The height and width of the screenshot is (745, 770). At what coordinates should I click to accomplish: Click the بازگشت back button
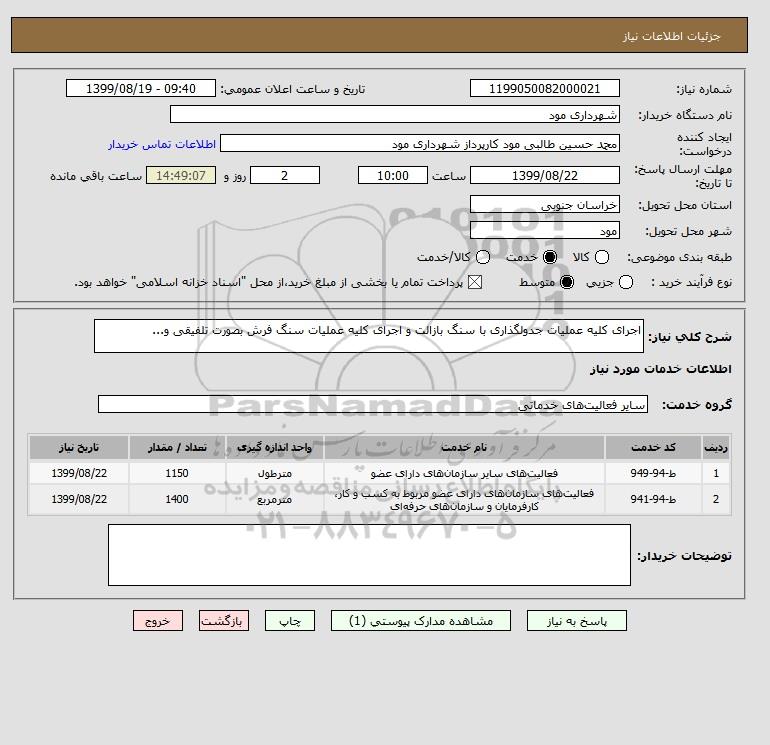224,621
